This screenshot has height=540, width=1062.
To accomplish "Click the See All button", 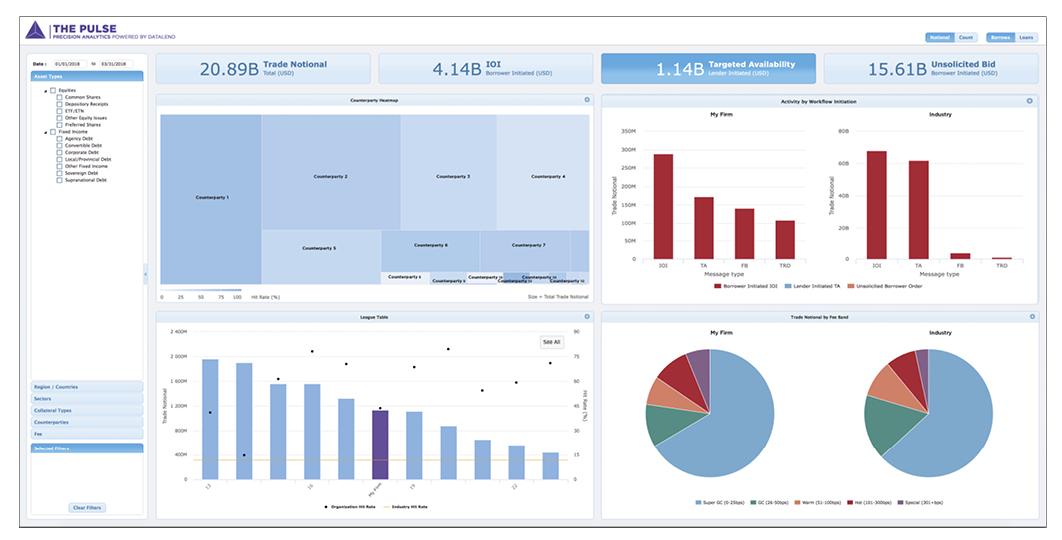I will coord(551,342).
